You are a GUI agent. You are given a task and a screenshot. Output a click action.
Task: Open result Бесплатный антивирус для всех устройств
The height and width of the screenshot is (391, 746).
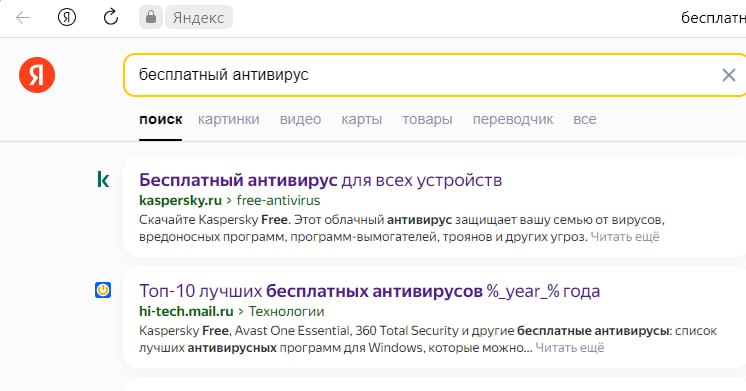coord(321,180)
